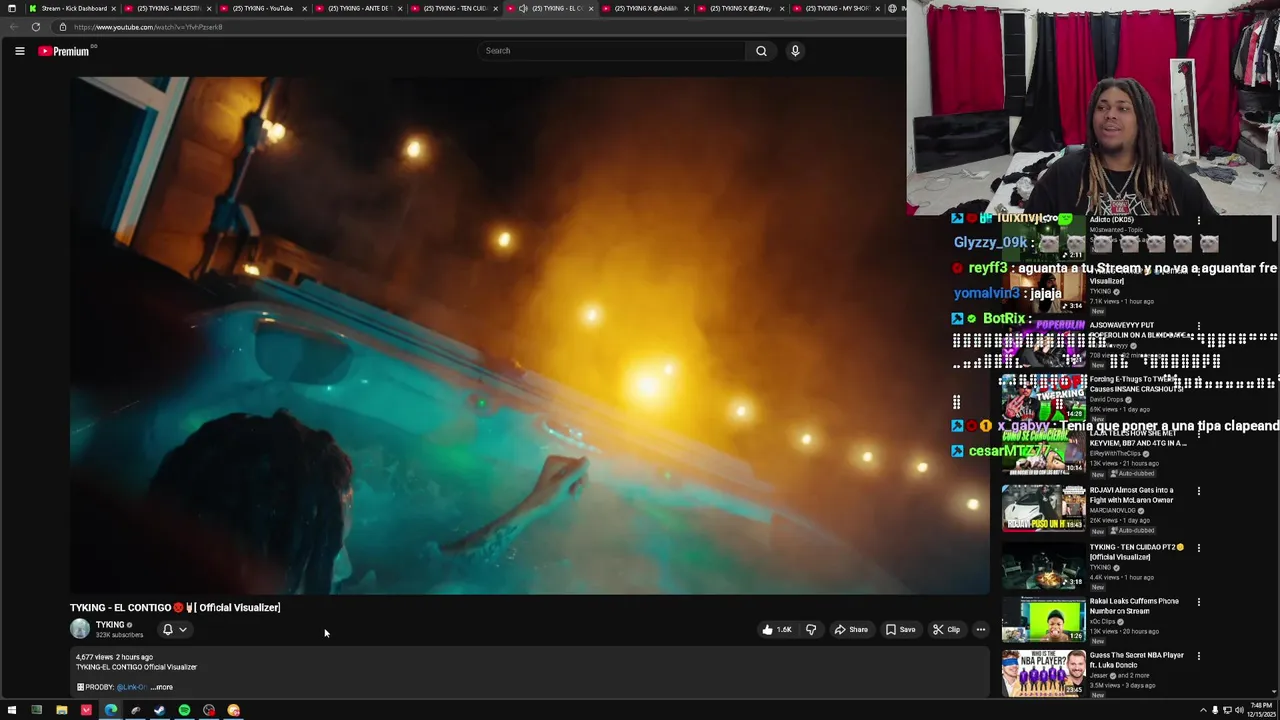Open the @Link-On producer mention
1280x720 pixels.
(132, 687)
